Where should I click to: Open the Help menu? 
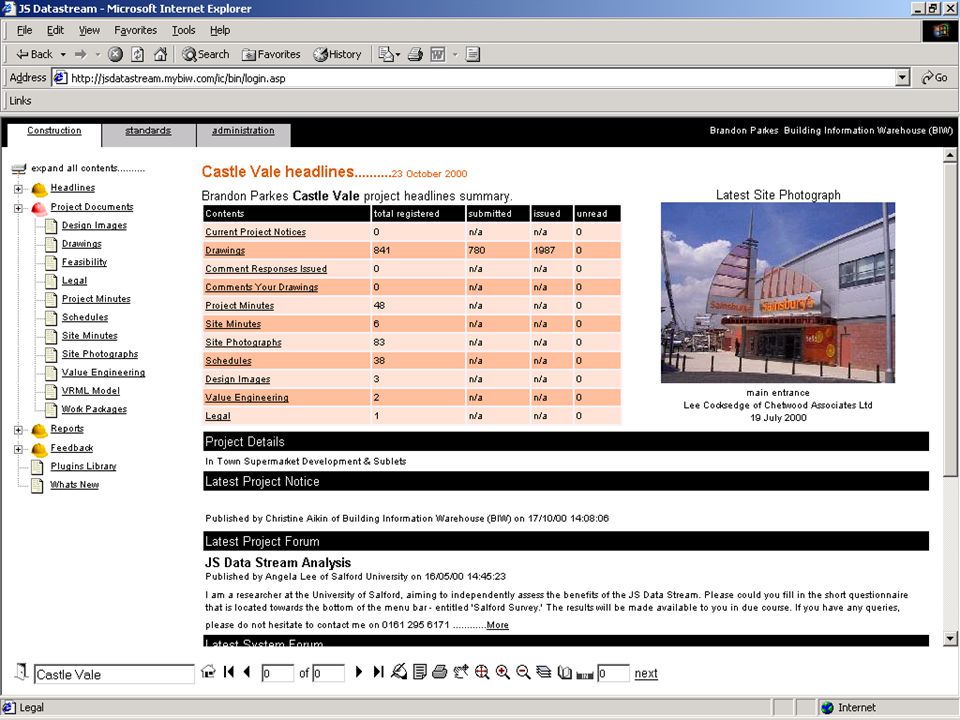[220, 30]
